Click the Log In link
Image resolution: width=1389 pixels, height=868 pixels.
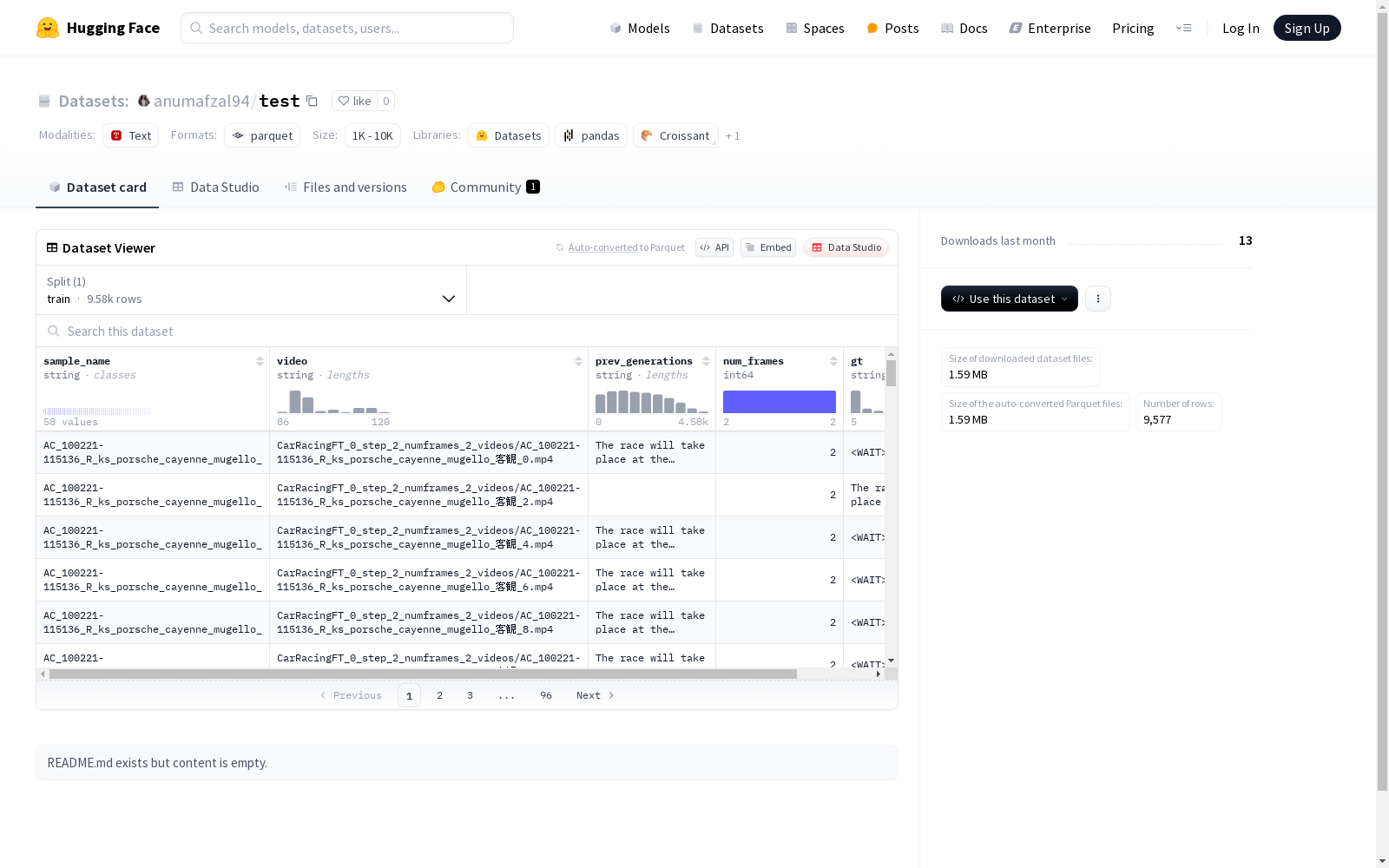[1241, 28]
